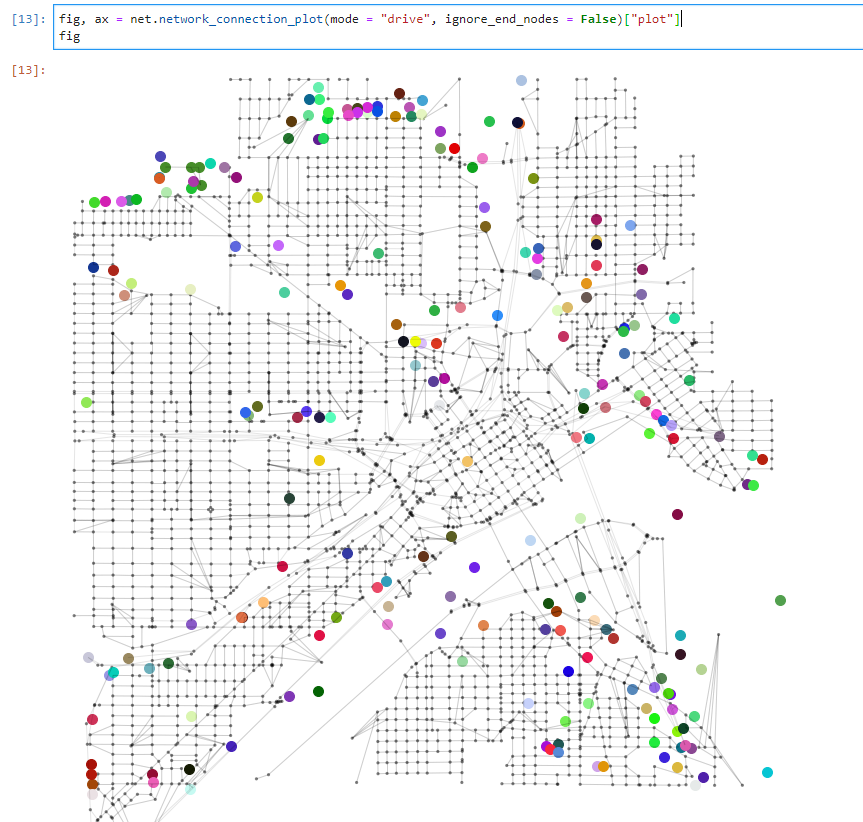The image size is (863, 822).
Task: Click the cyan node at the bottom right
Action: (767, 772)
